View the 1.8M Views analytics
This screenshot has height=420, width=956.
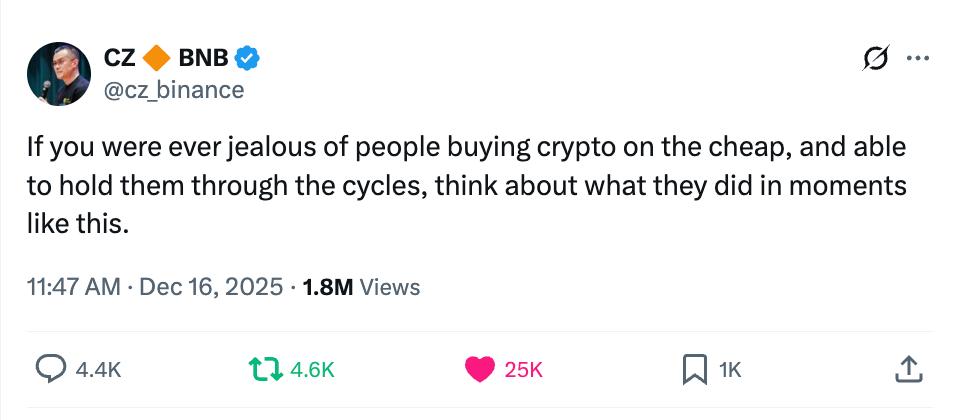(361, 287)
